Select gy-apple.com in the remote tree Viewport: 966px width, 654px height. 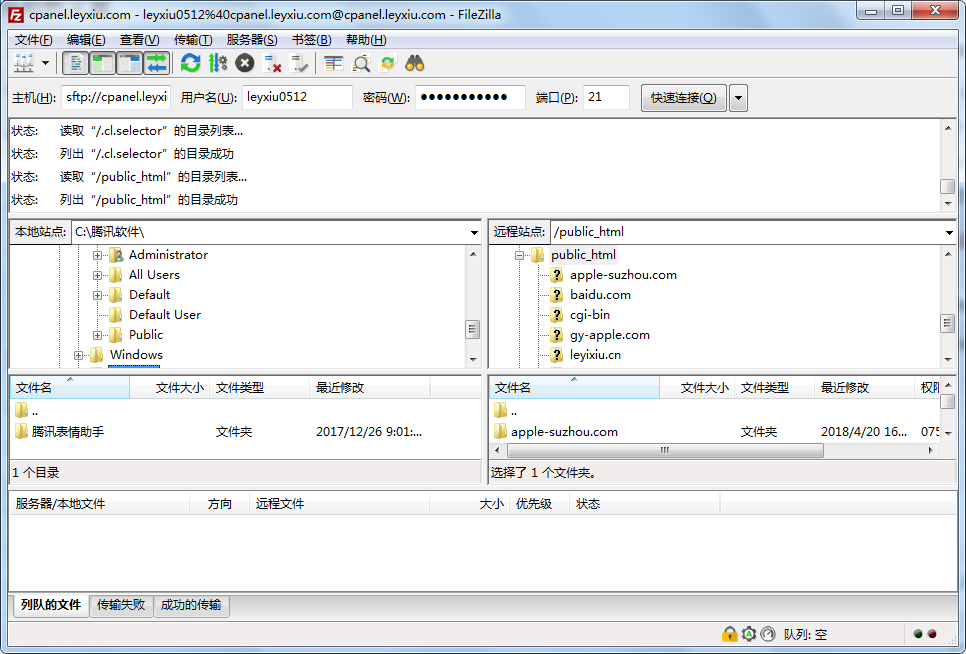coord(609,335)
